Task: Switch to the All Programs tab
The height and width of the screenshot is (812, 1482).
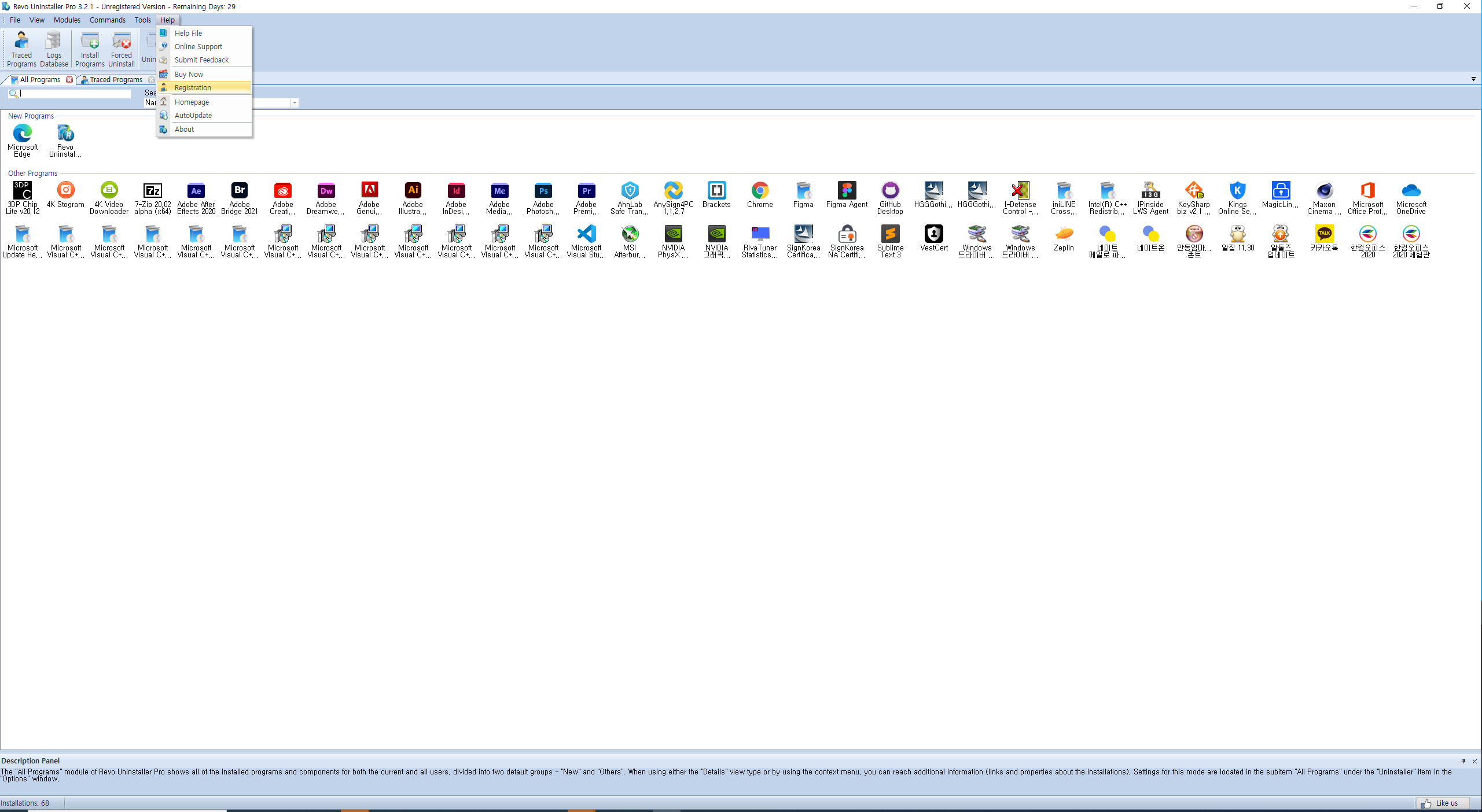Action: [x=39, y=80]
